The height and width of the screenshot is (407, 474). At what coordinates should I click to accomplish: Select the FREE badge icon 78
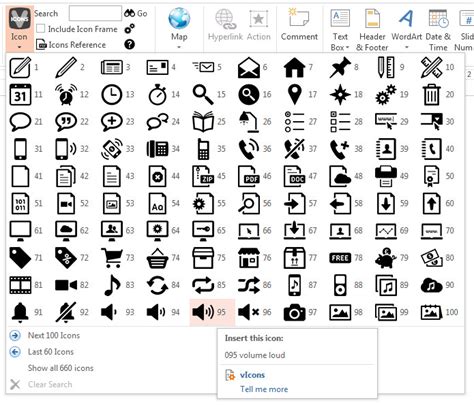[x=340, y=258]
